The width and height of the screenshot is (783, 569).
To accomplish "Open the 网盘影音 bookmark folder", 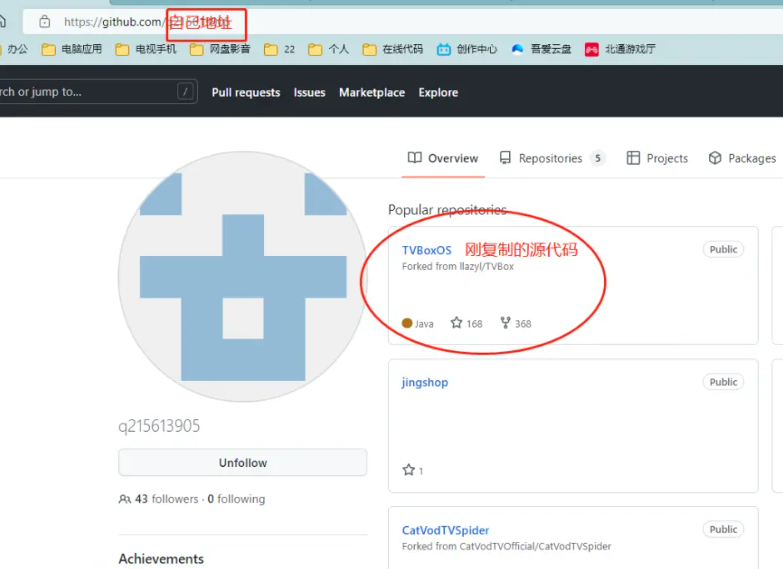I will [x=220, y=49].
